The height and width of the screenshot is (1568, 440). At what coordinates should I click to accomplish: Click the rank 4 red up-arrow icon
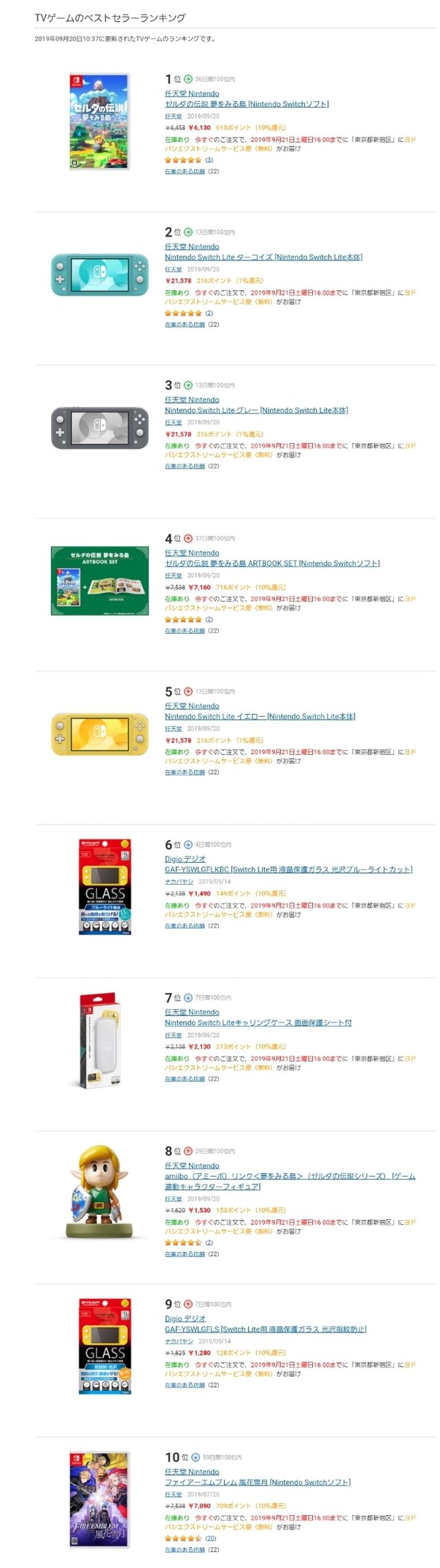pos(188,538)
